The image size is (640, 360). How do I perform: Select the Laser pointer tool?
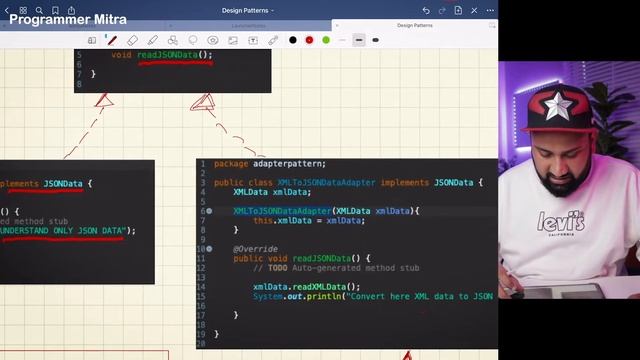coord(273,40)
